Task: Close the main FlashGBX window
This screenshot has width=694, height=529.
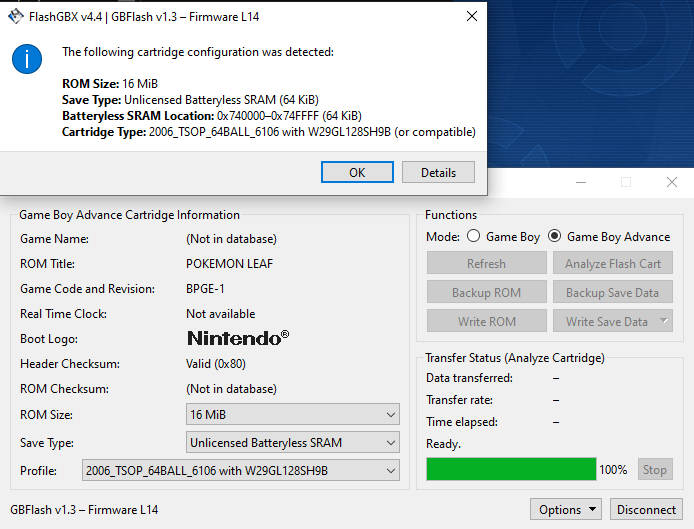Action: pyautogui.click(x=672, y=182)
